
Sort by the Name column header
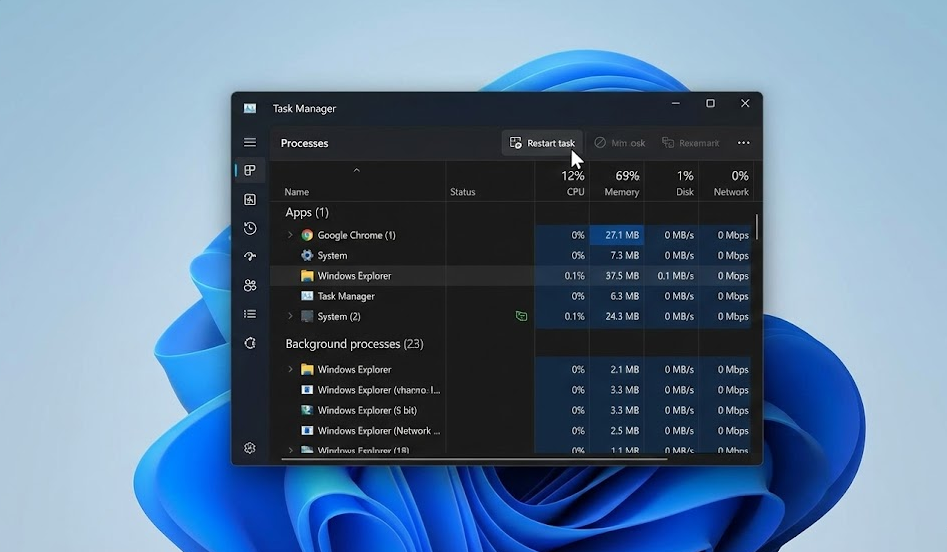pos(297,192)
